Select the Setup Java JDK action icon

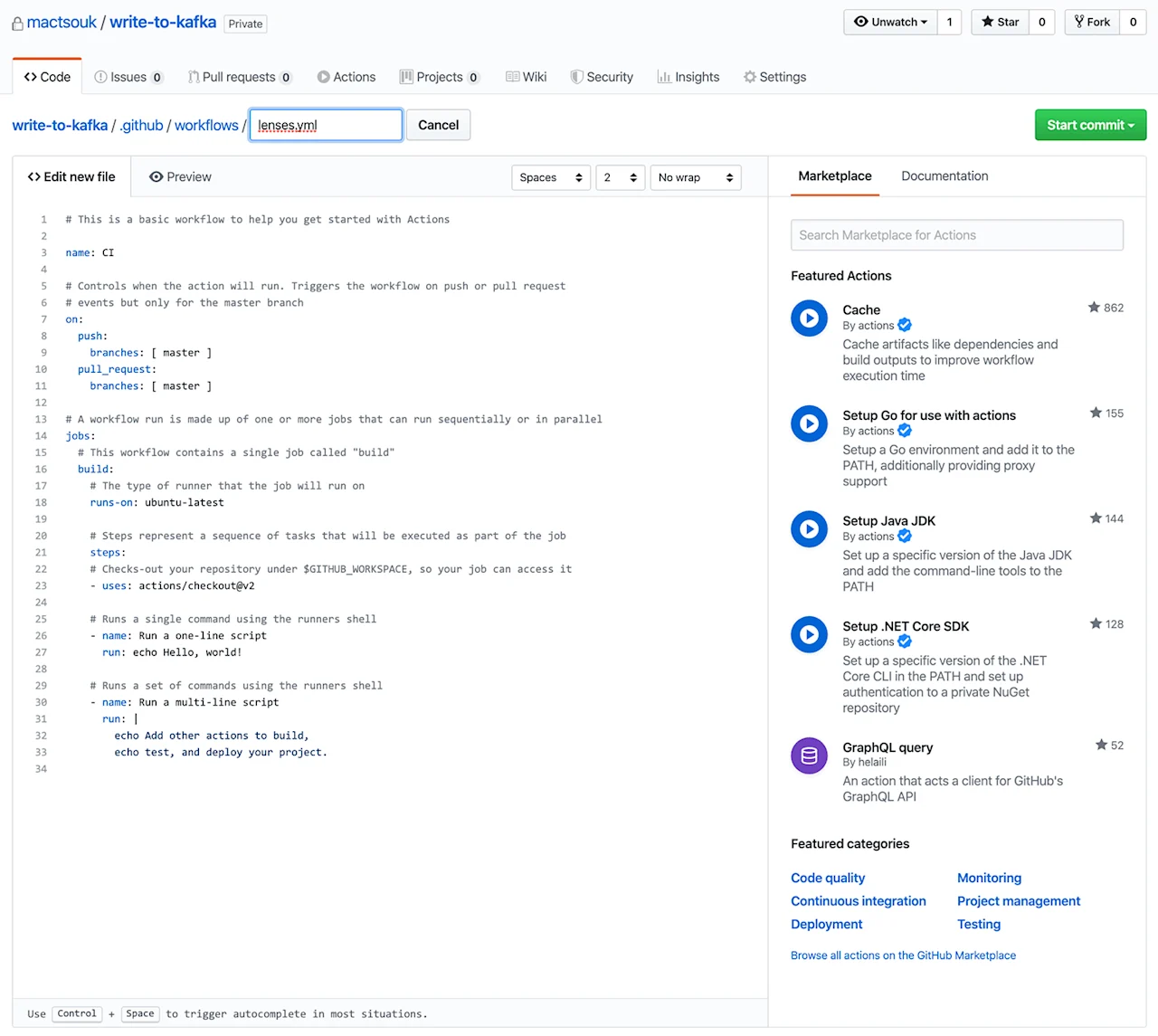[809, 529]
